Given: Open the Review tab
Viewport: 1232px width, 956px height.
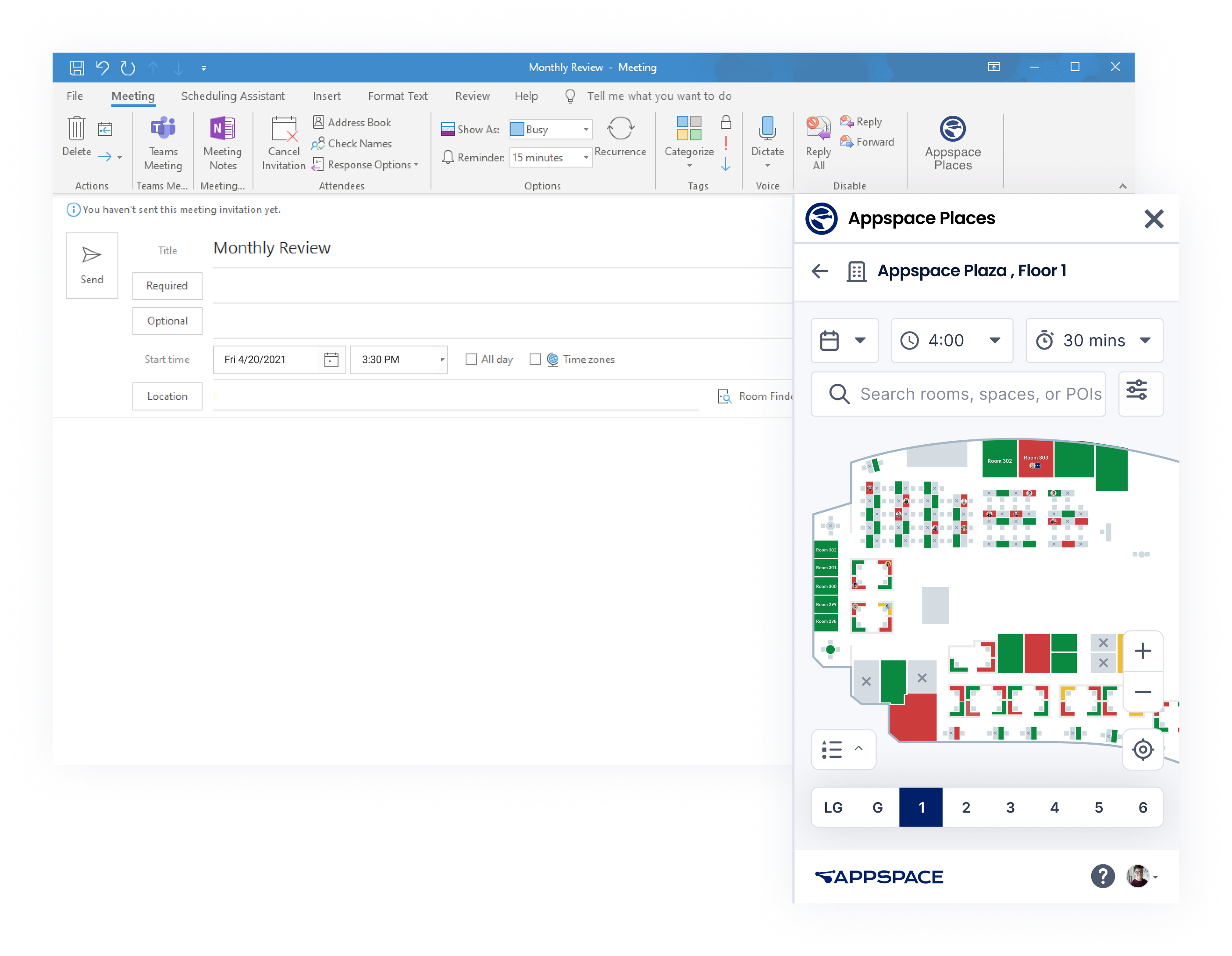Looking at the screenshot, I should click(472, 96).
